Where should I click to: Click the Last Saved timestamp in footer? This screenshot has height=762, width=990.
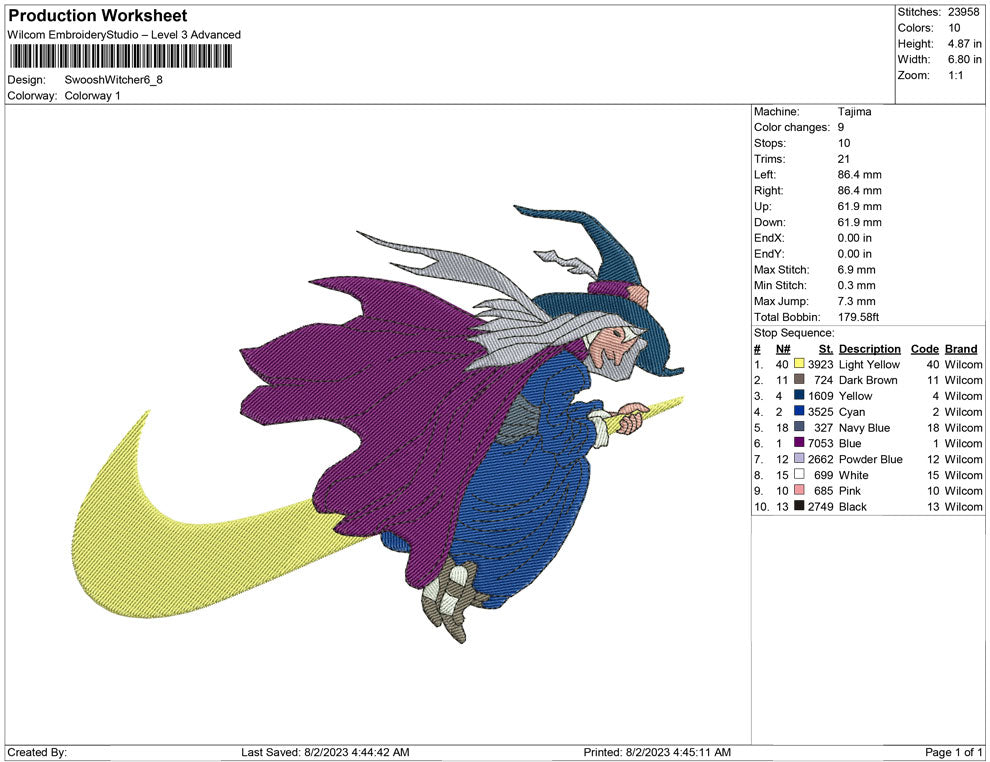point(325,752)
